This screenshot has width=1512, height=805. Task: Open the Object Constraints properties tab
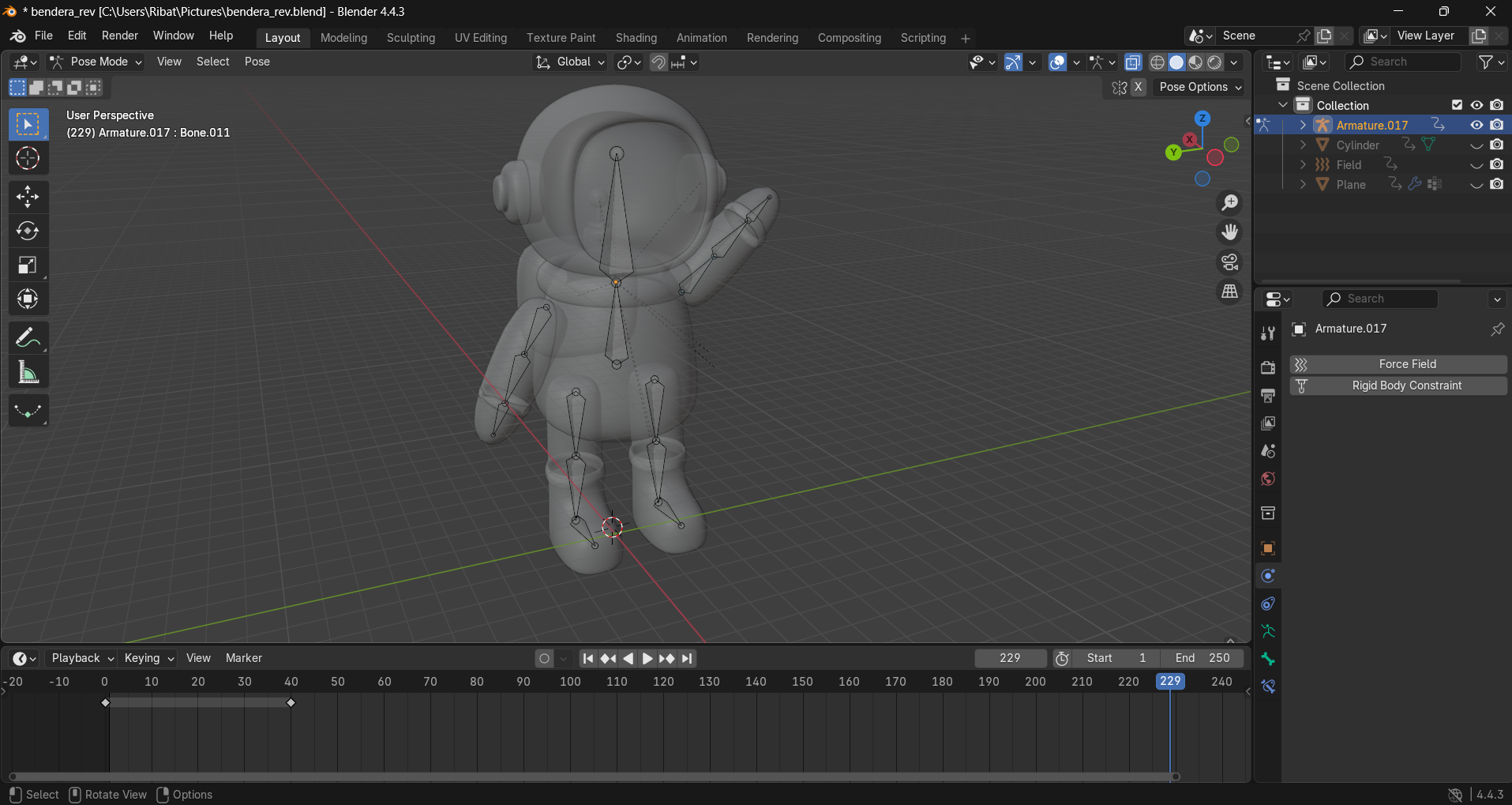pos(1268,604)
